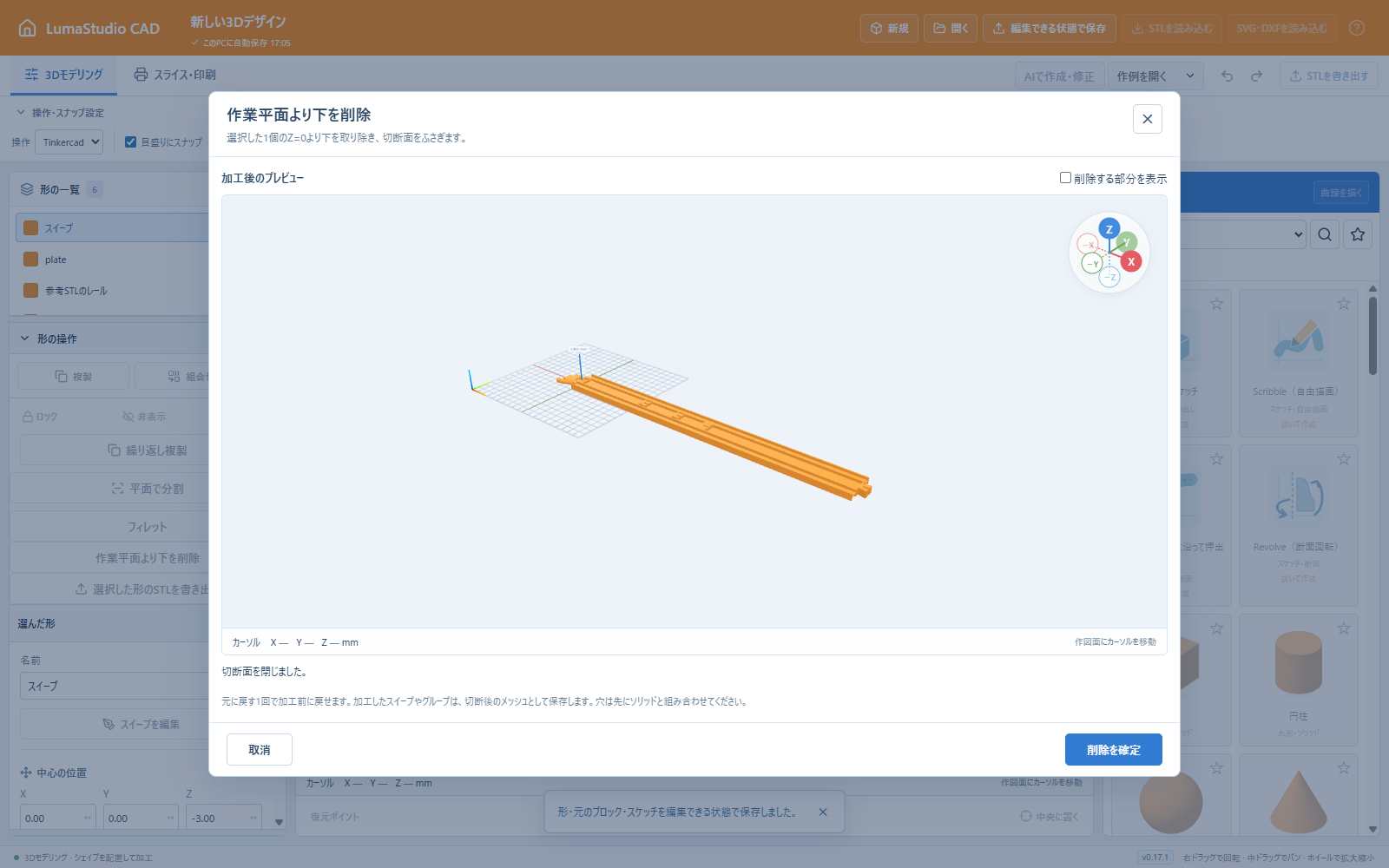Click the shape library search magnifier icon
Viewport: 1389px width, 868px height.
1325,234
